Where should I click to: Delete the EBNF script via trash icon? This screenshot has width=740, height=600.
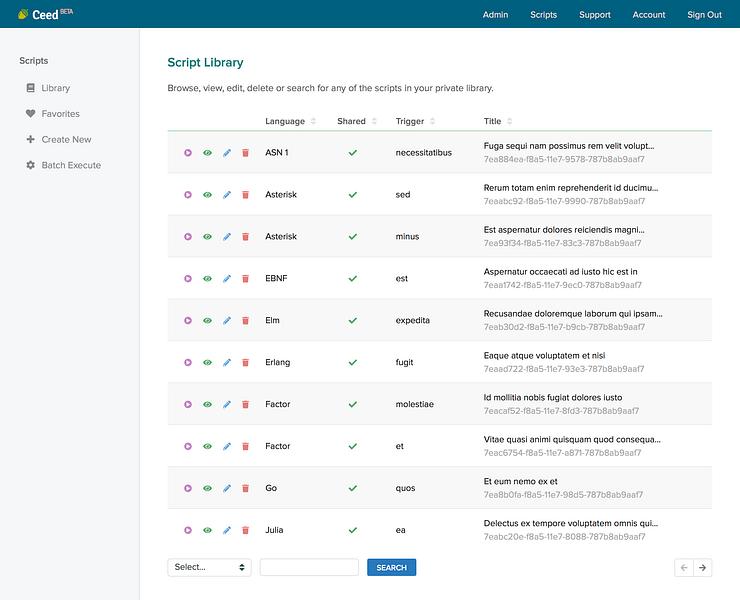(245, 279)
